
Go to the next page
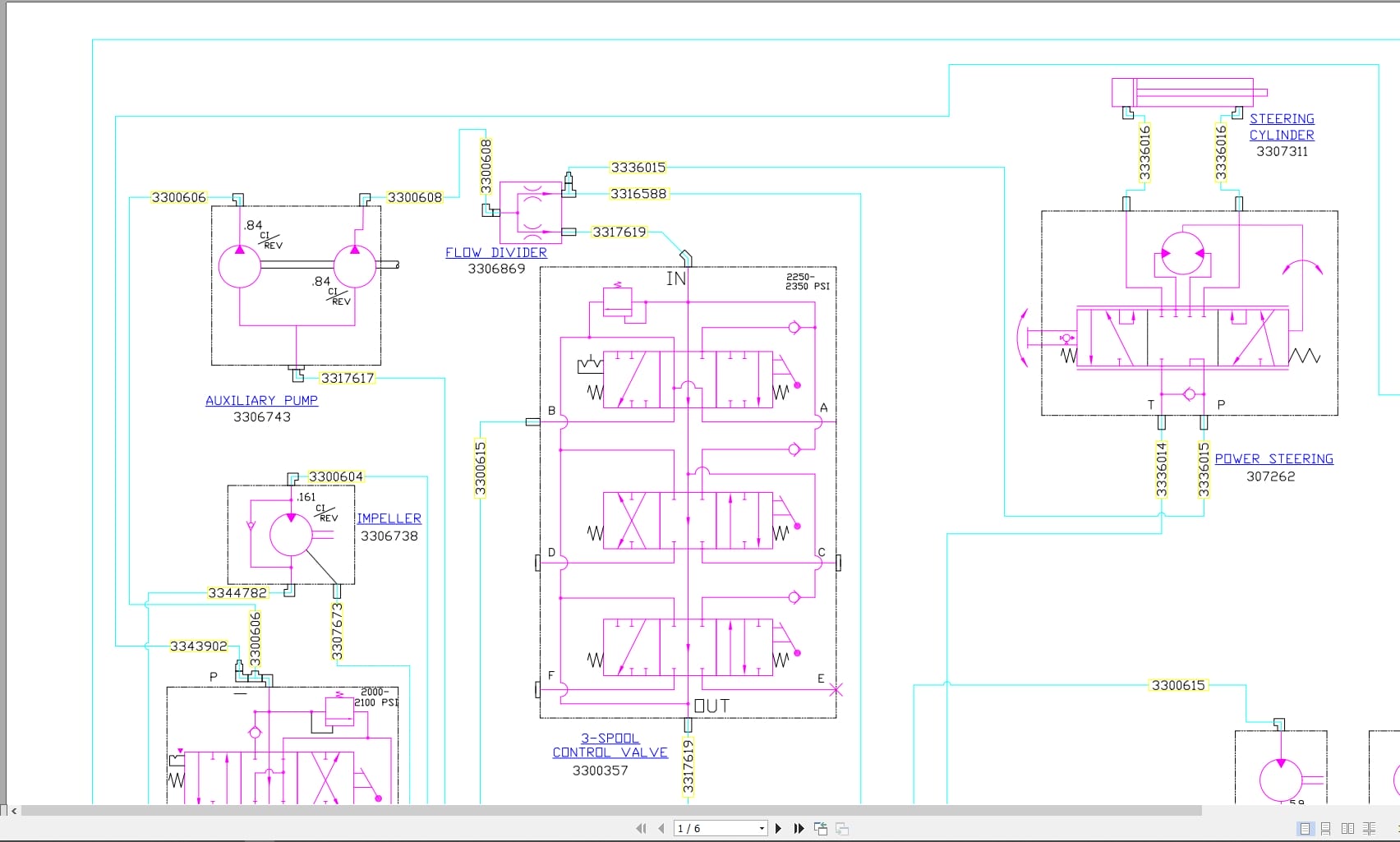pos(779,828)
